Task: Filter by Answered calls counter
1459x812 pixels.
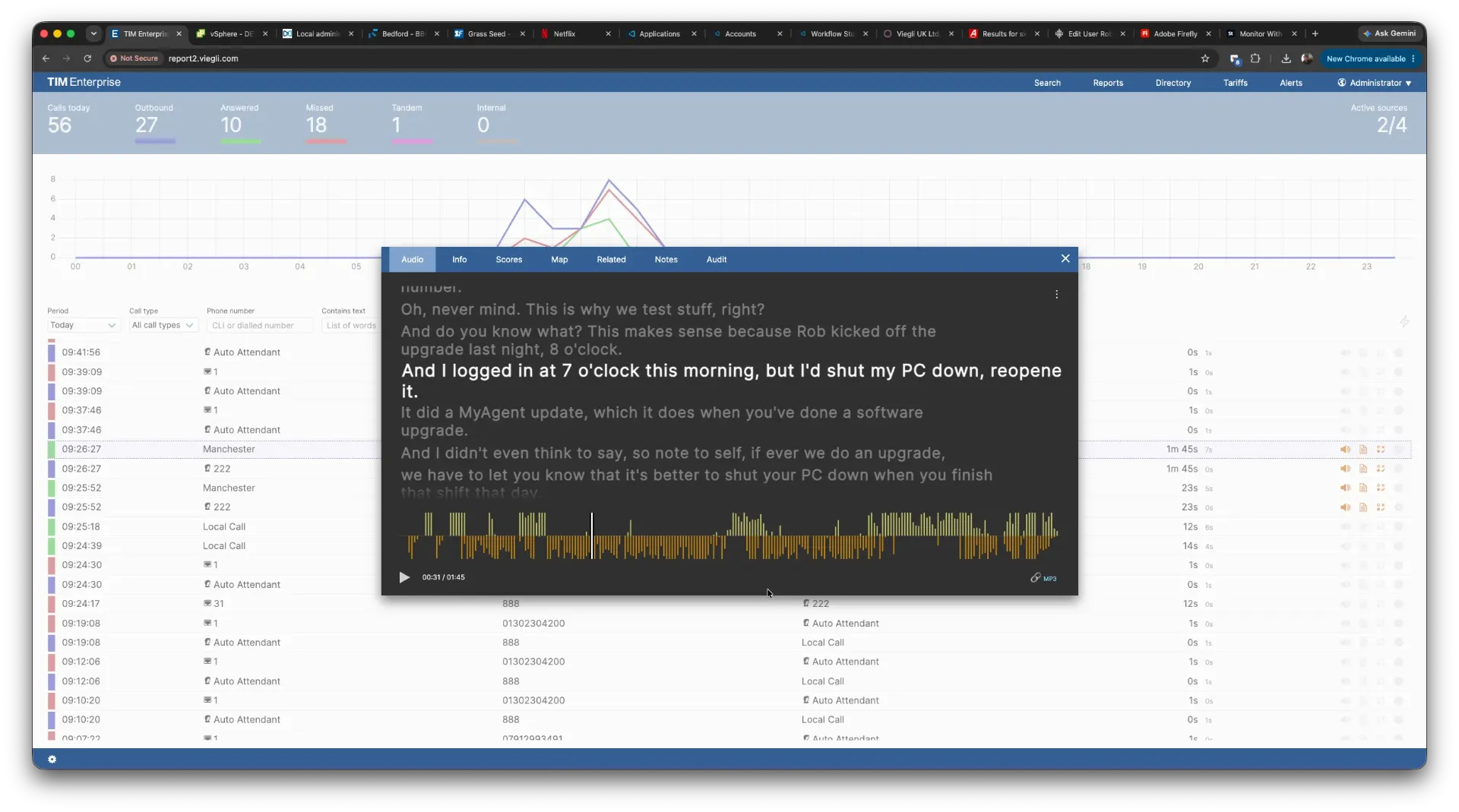Action: point(240,122)
